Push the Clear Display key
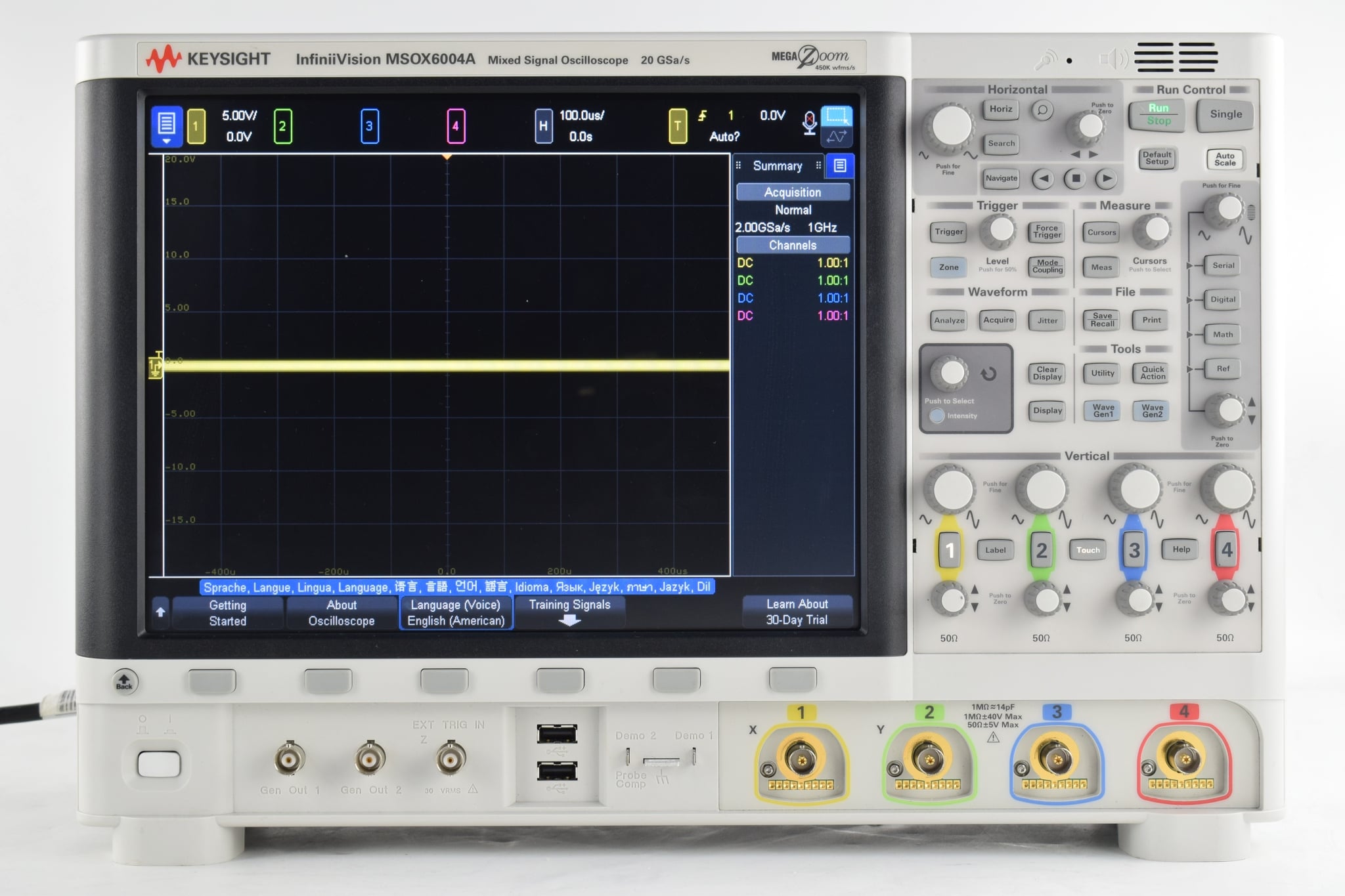This screenshot has width=1345, height=896. 1047,373
